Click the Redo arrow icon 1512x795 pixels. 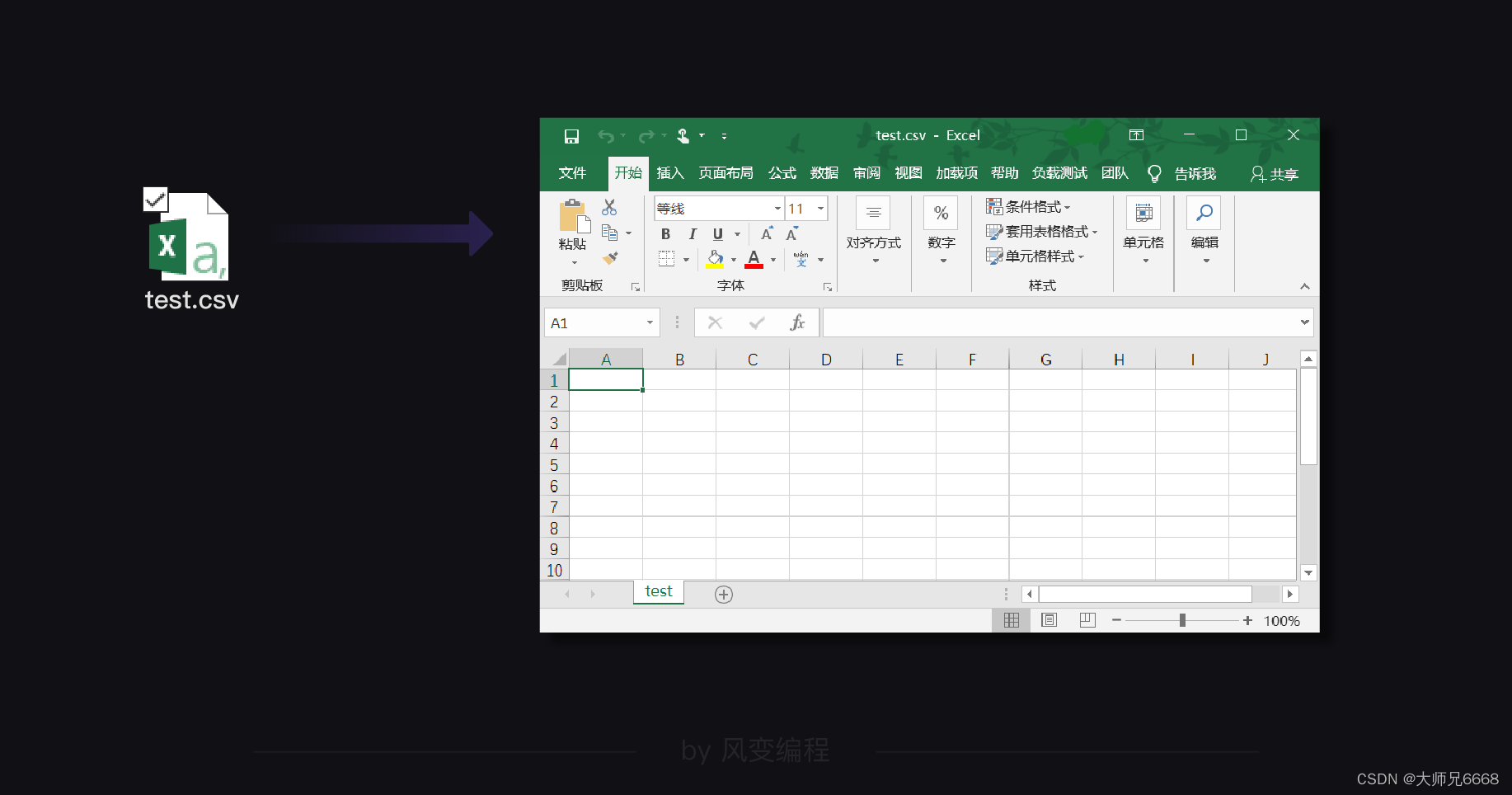click(x=646, y=136)
